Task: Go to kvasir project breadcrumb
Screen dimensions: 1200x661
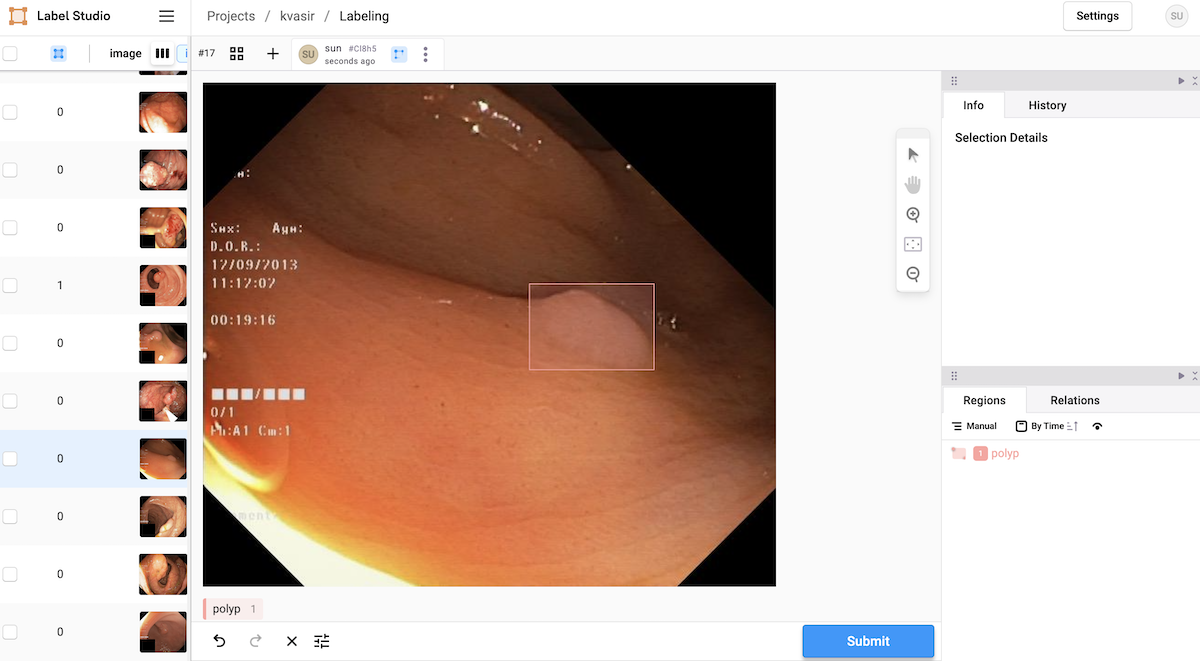Action: [297, 16]
